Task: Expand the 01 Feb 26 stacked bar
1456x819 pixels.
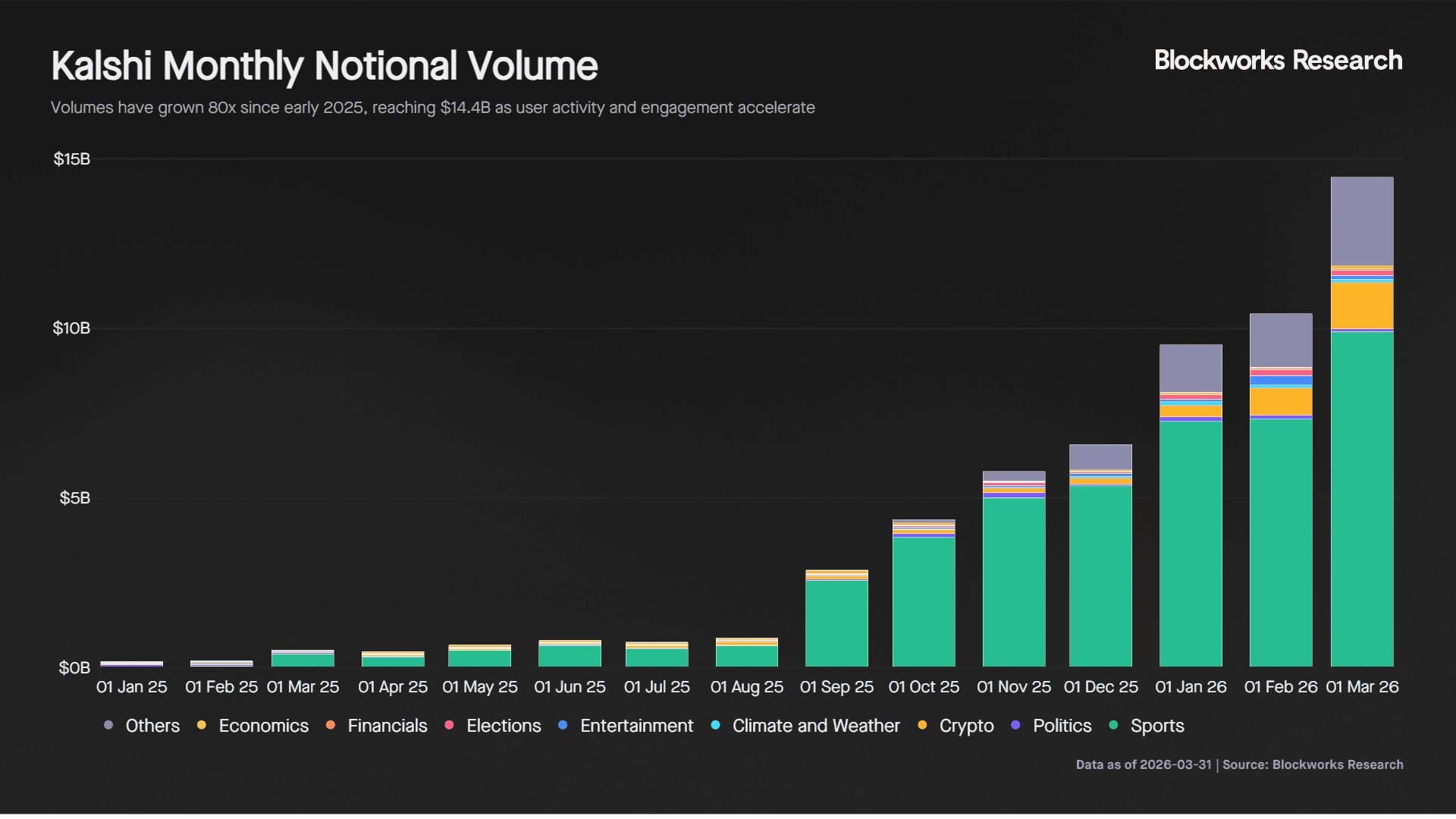Action: (x=1280, y=493)
